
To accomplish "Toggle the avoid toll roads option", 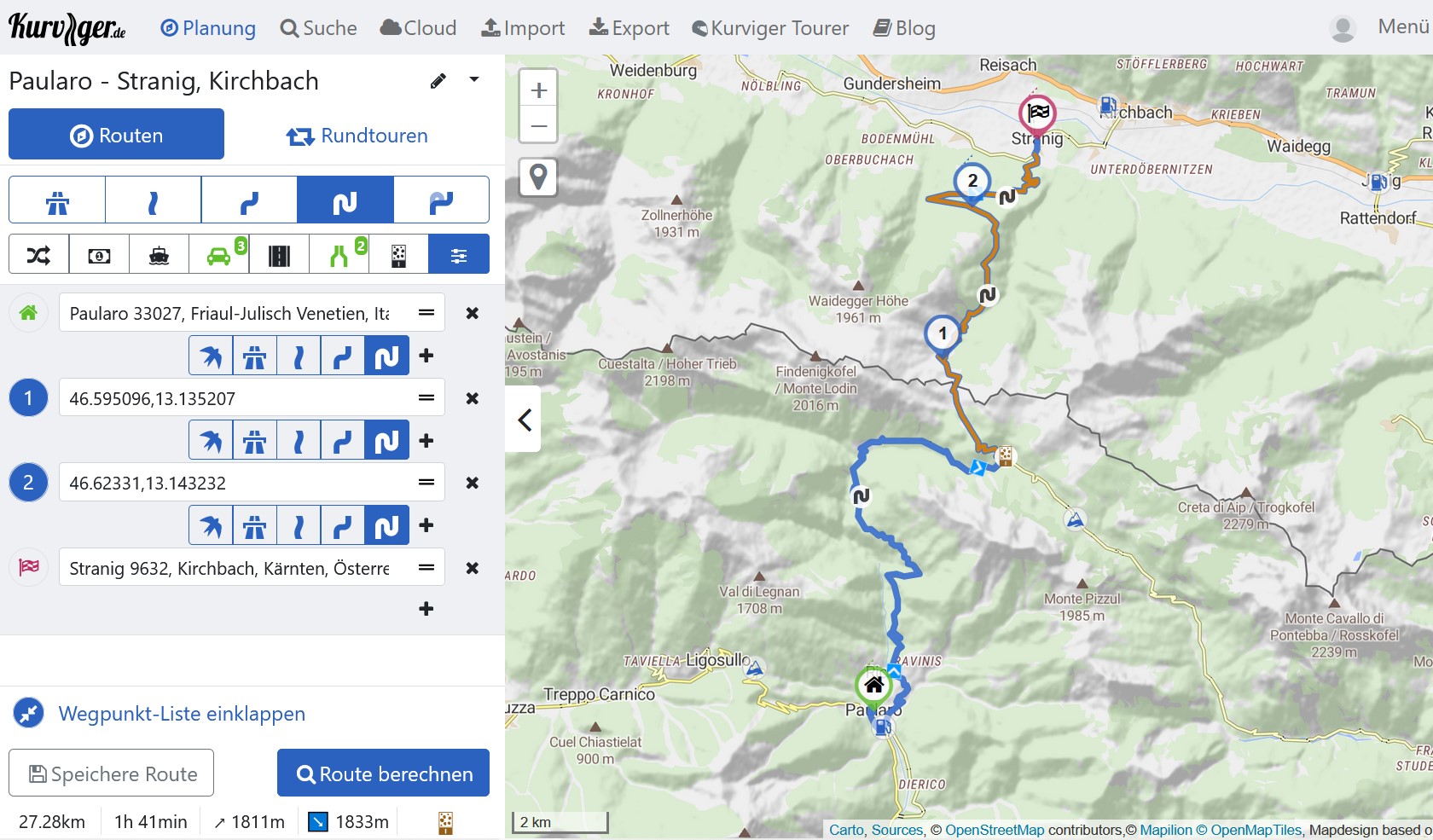I will [x=99, y=254].
